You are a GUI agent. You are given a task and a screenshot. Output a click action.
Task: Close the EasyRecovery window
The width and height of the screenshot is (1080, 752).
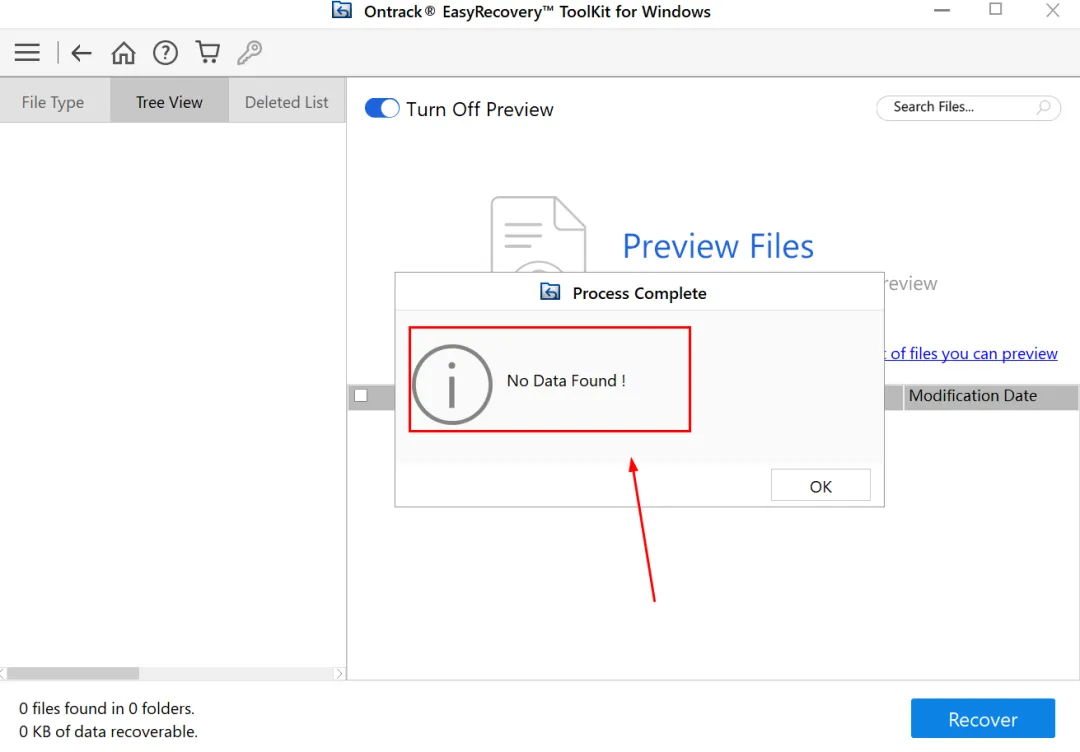(1052, 10)
